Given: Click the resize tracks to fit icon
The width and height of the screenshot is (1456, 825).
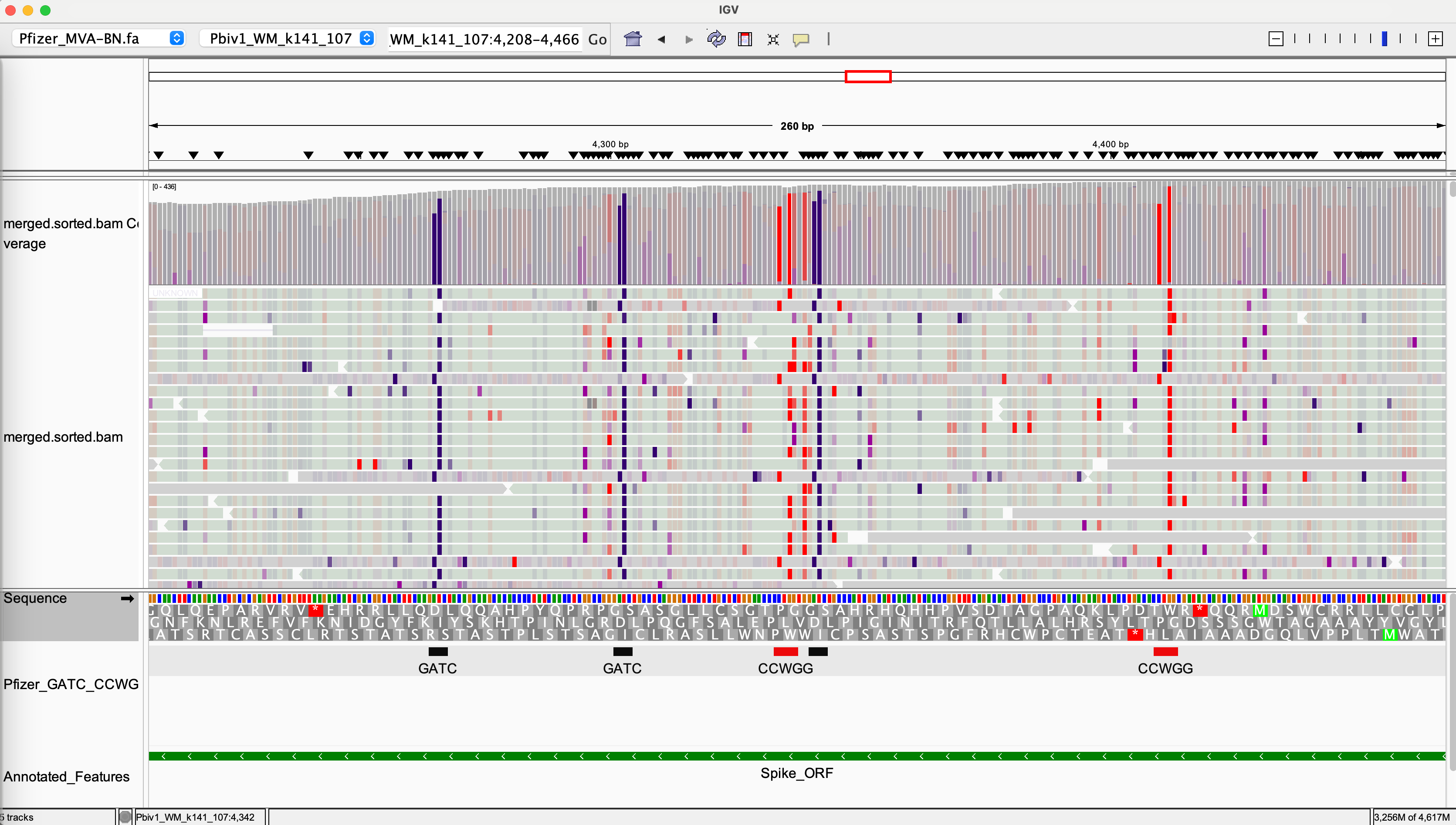Looking at the screenshot, I should pos(773,39).
